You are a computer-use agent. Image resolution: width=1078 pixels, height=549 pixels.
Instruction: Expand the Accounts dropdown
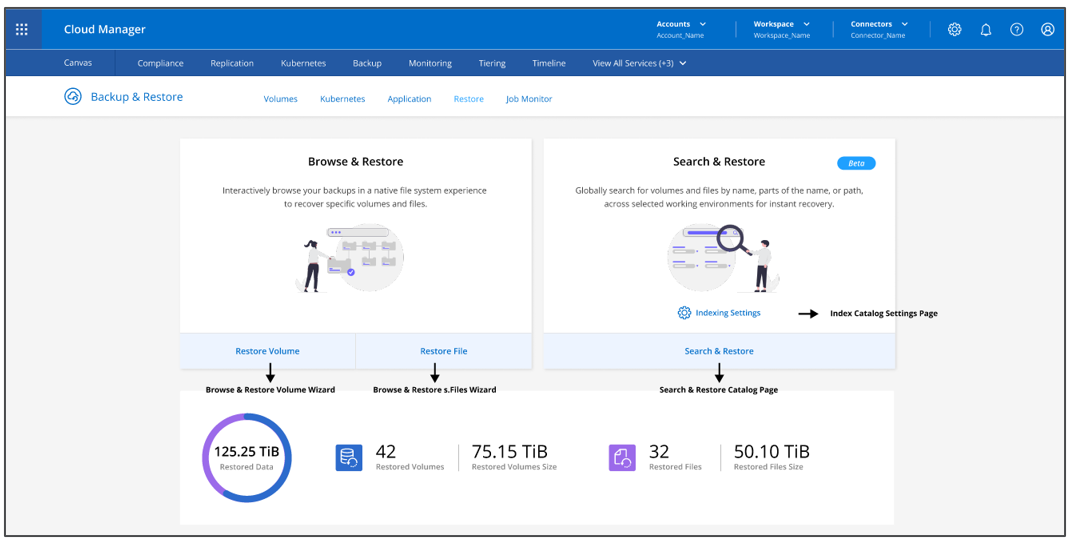(x=681, y=29)
